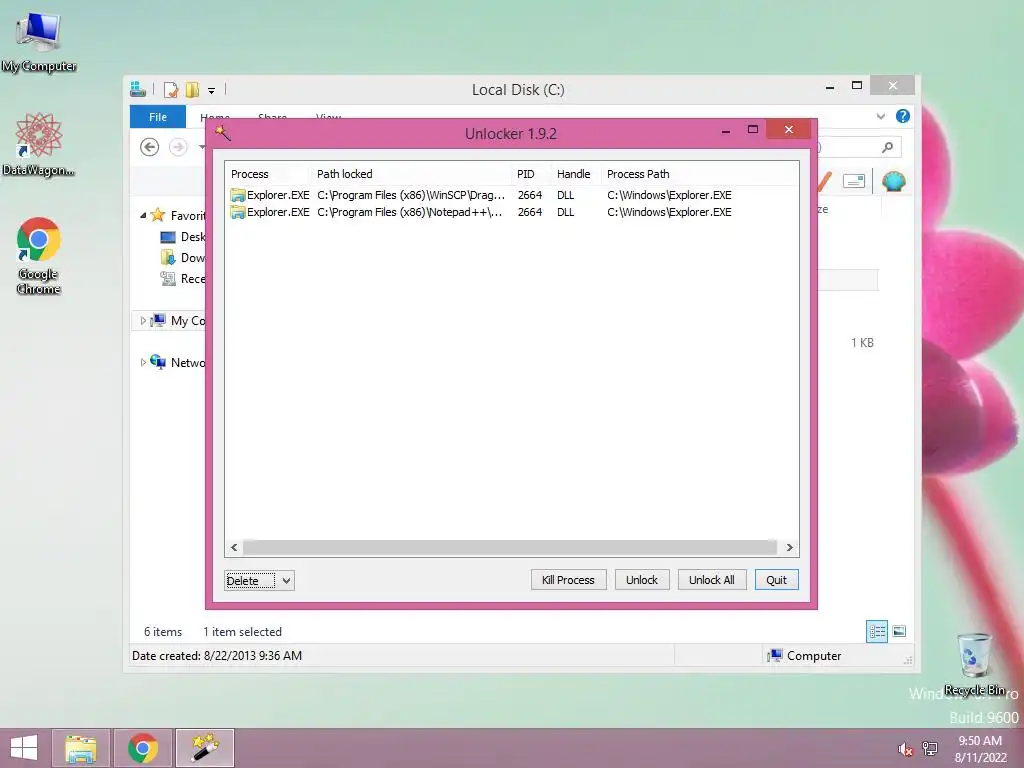Collapse the Favorites tree node
Screen dimensions: 1024x768
143,215
